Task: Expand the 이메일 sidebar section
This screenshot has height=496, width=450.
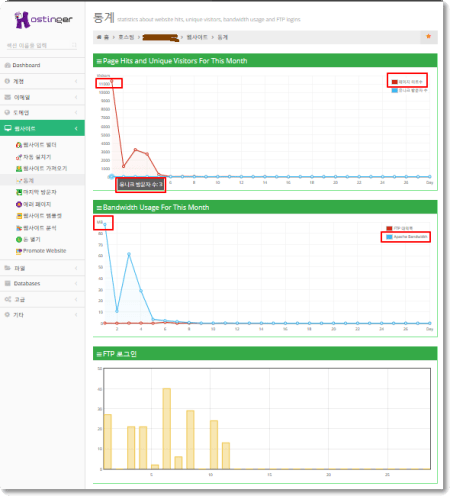Action: [42, 97]
